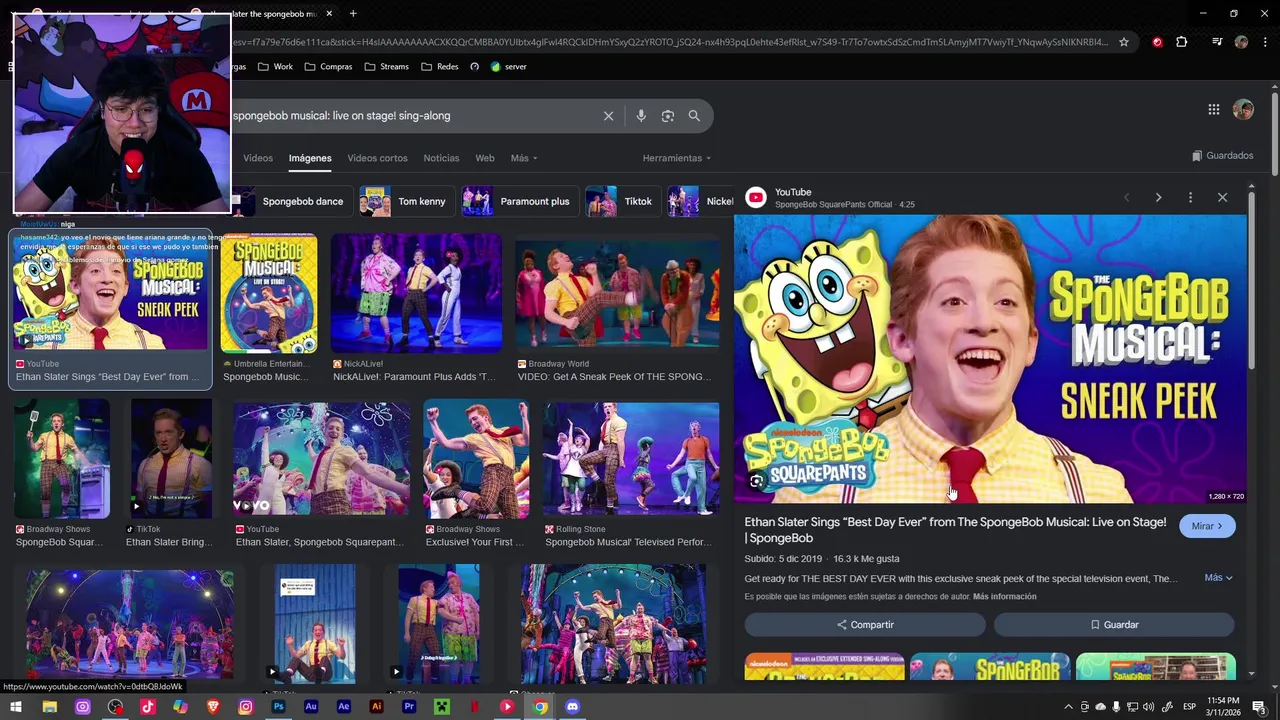Open preview panel three-dot options
The image size is (1280, 720).
(x=1190, y=198)
